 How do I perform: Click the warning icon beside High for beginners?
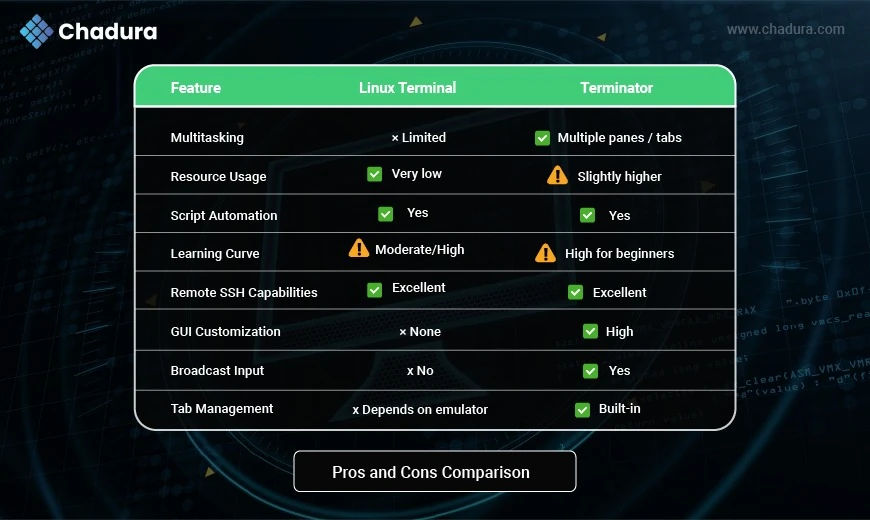click(545, 253)
